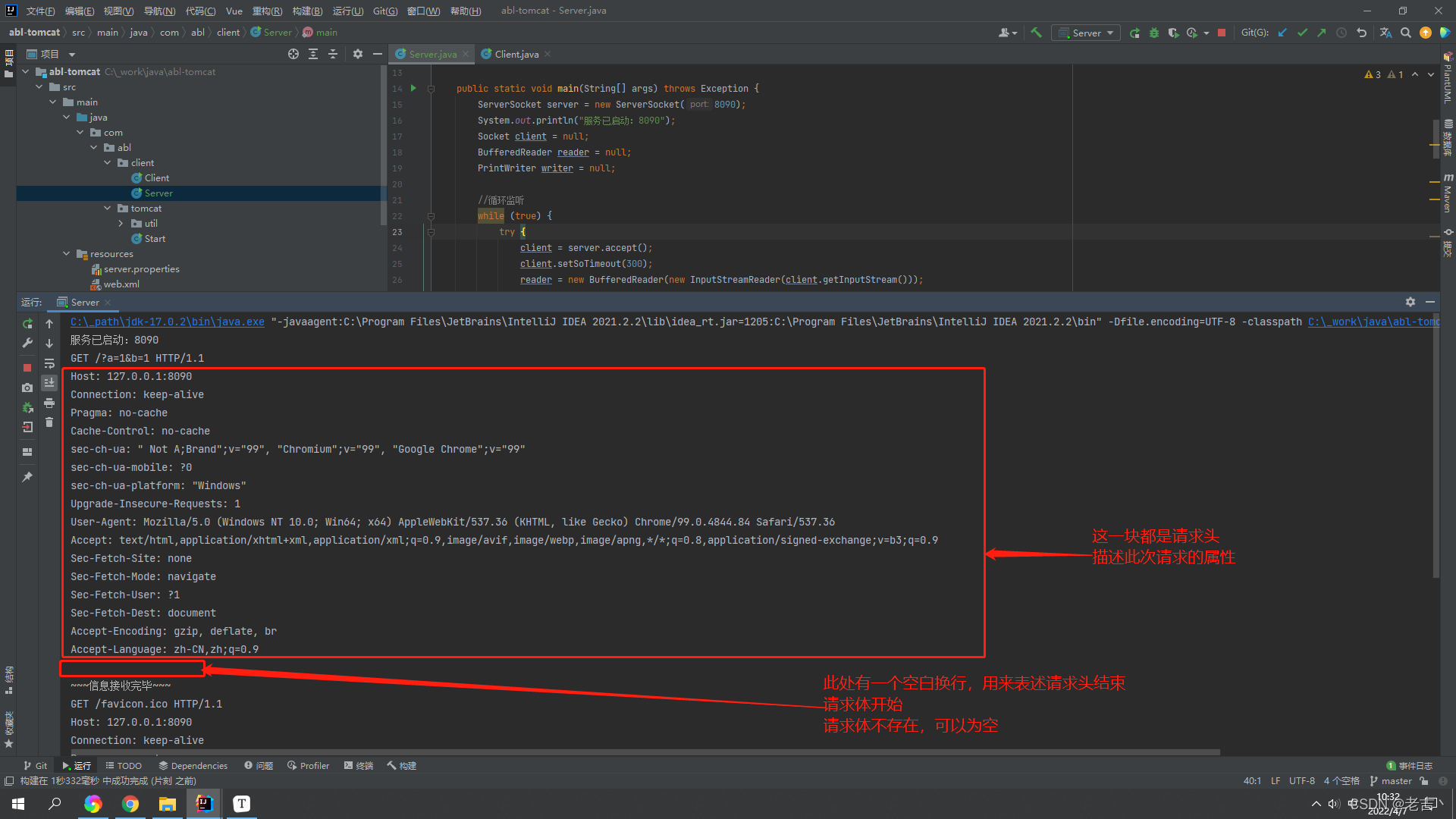Screen dimensions: 1456x819
Task: Toggle soft-wrap in run console
Action: coord(49,363)
